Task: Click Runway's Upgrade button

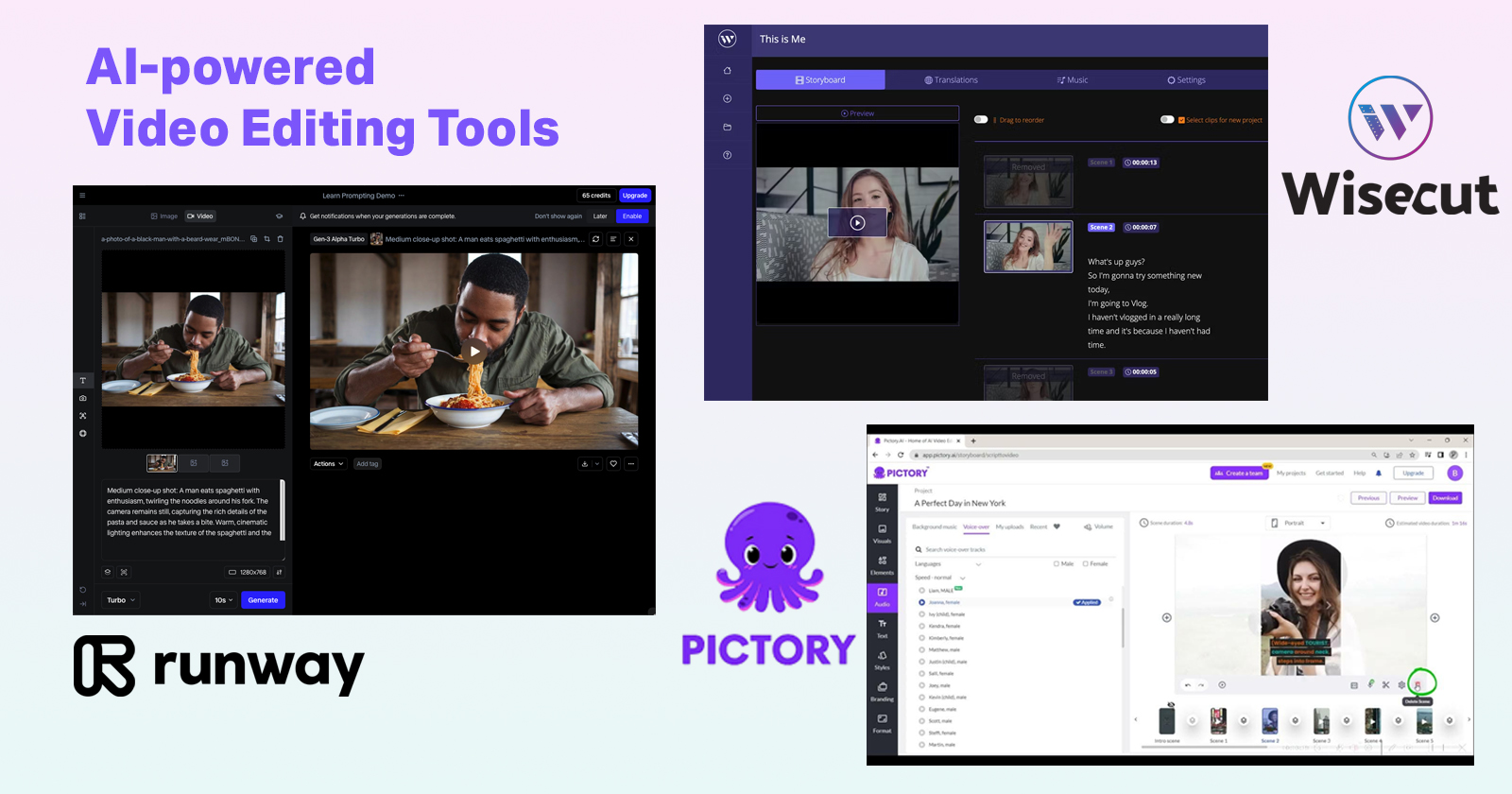Action: (x=635, y=196)
